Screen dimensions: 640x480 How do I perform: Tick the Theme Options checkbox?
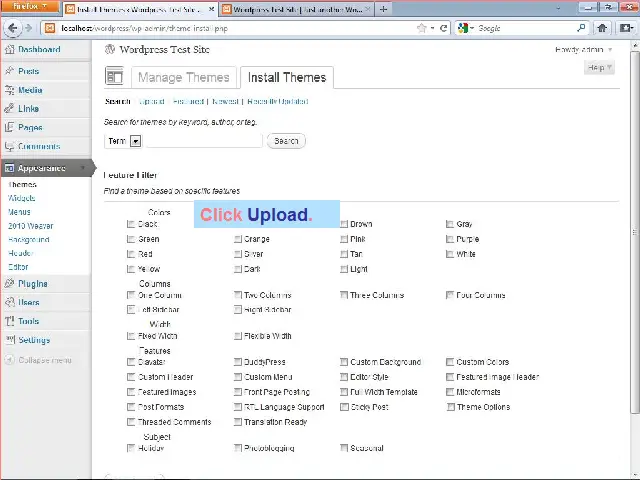coord(450,407)
